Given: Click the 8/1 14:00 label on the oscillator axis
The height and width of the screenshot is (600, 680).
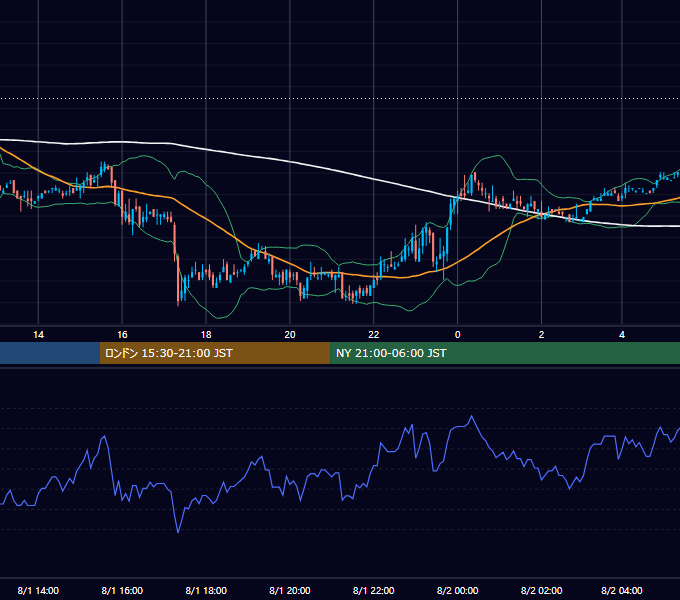Looking at the screenshot, I should (x=38, y=590).
